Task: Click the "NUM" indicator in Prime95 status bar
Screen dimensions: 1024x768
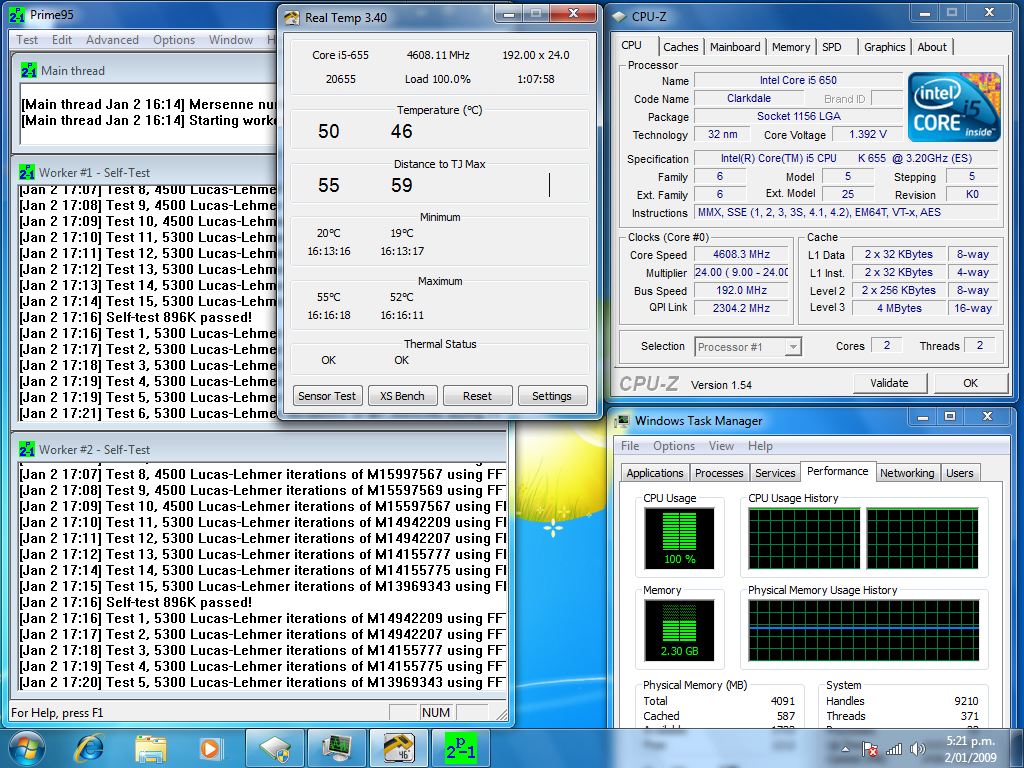Action: (436, 712)
